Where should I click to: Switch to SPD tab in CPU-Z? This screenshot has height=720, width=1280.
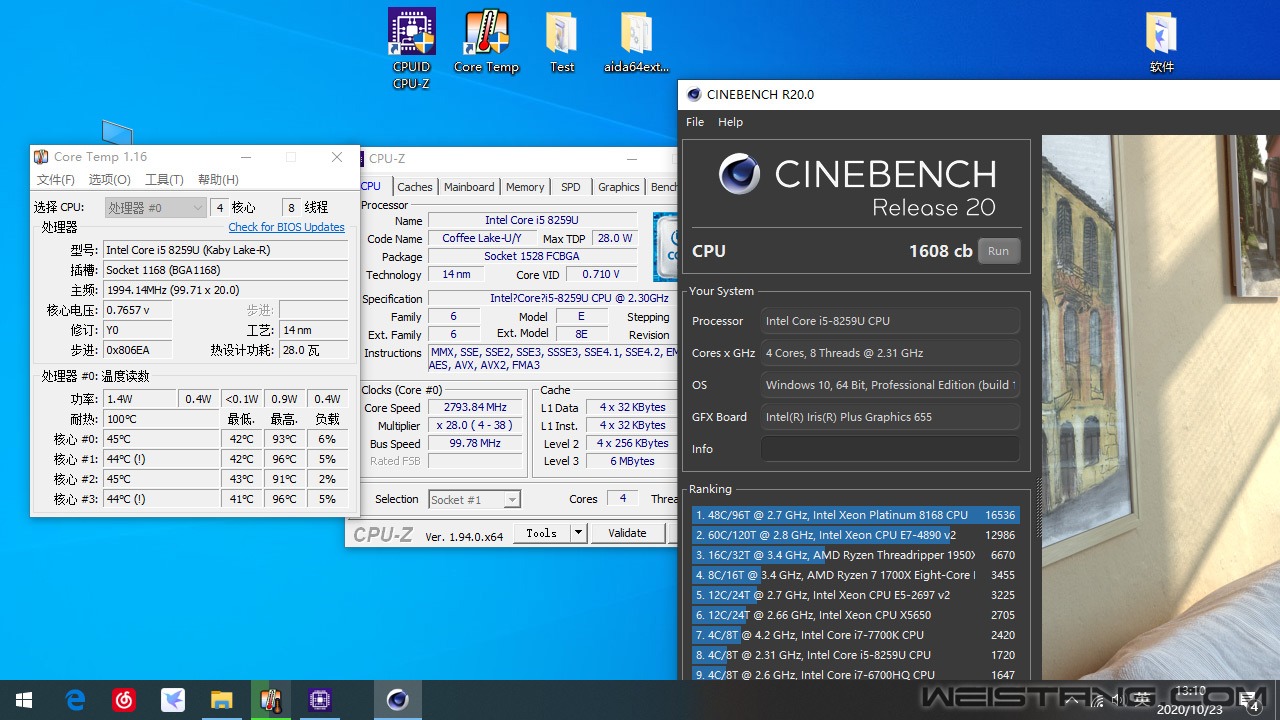(571, 187)
